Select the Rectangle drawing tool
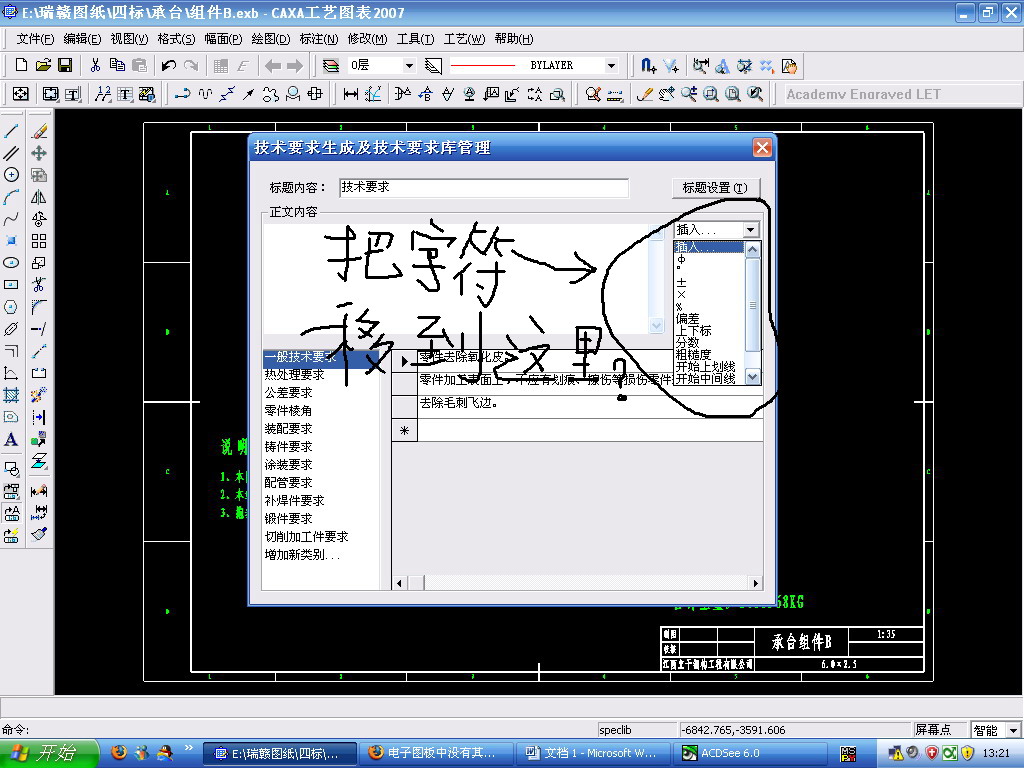Image resolution: width=1024 pixels, height=768 pixels. 11,285
